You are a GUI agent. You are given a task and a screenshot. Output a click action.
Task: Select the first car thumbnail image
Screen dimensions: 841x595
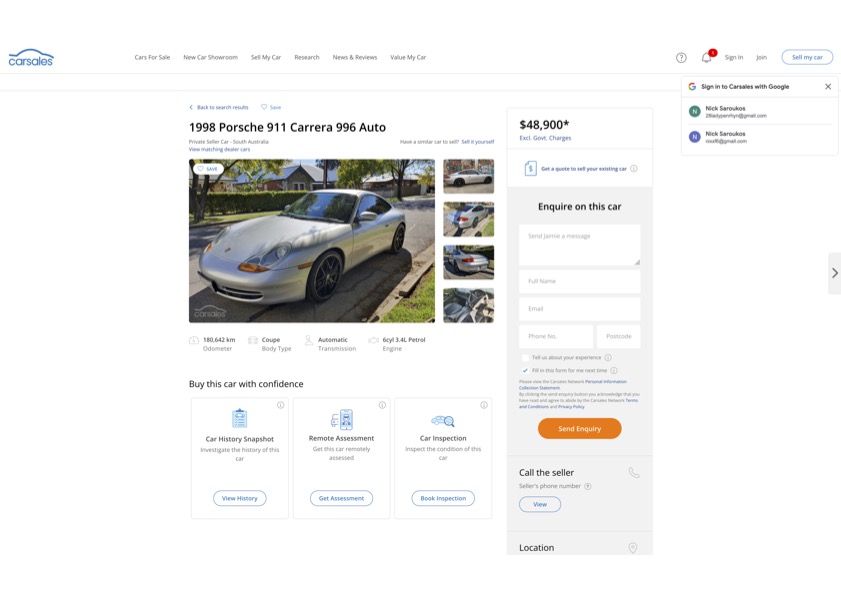pos(468,176)
